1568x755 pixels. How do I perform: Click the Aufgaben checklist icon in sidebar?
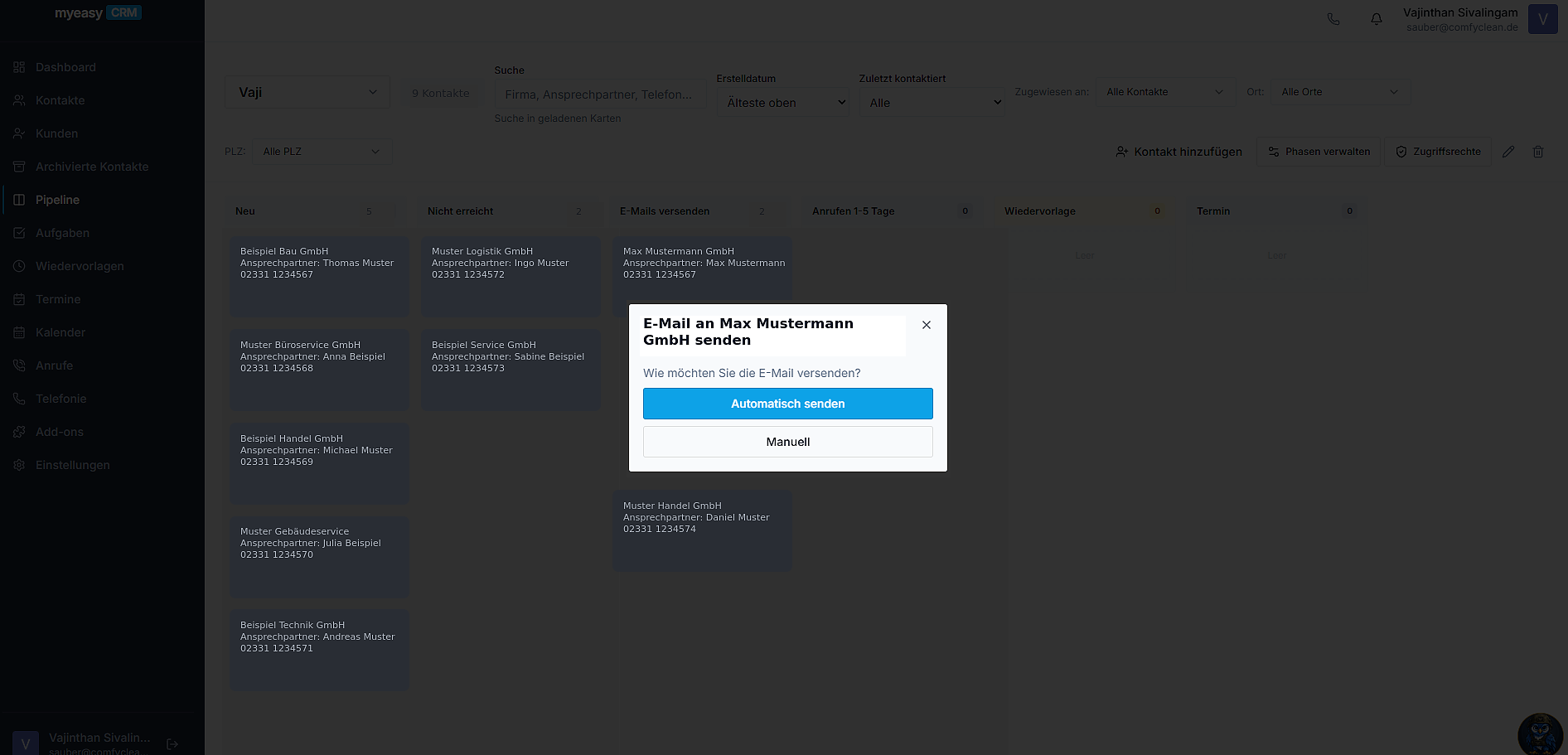click(19, 233)
